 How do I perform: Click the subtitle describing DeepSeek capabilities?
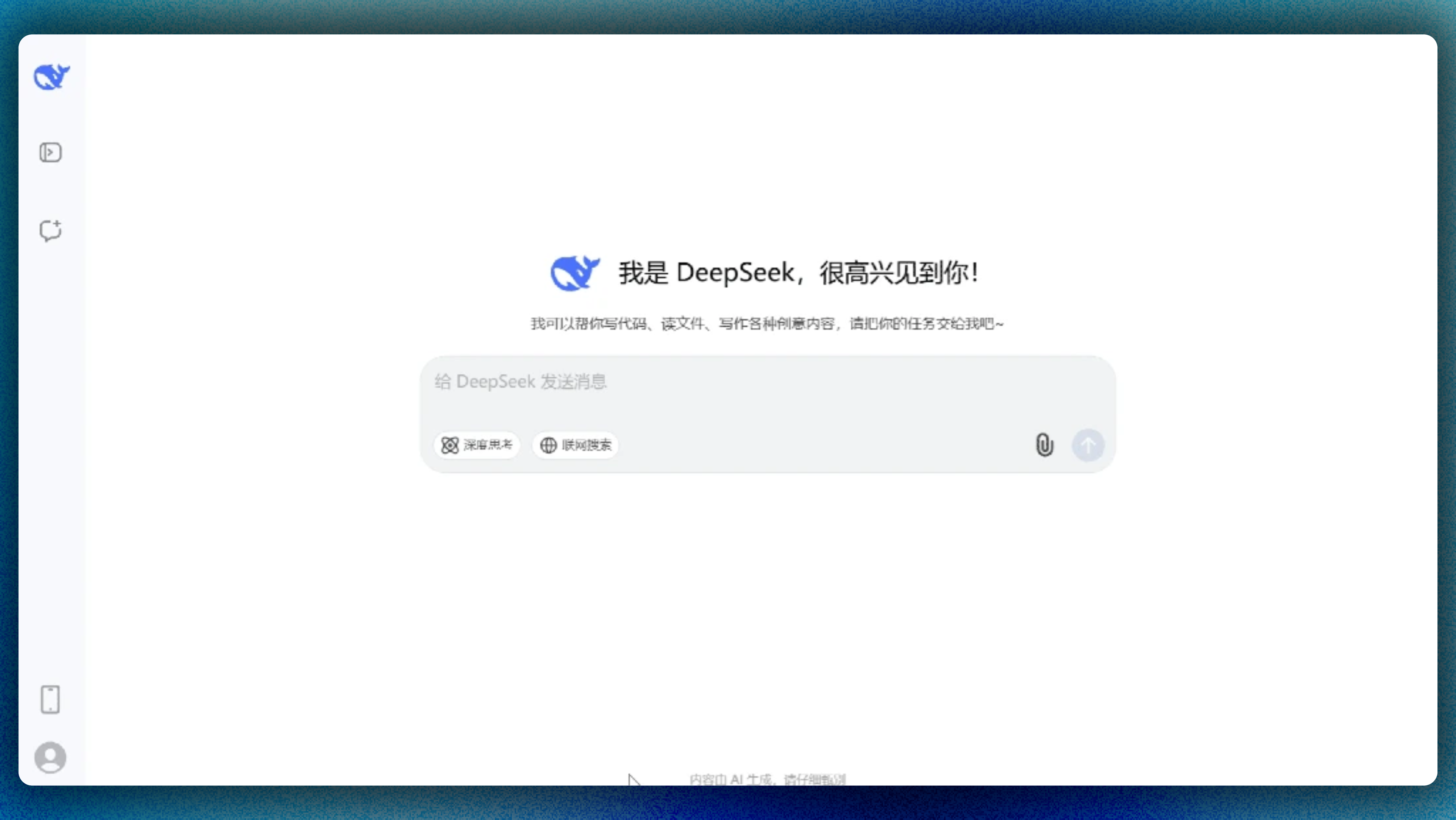coord(767,324)
